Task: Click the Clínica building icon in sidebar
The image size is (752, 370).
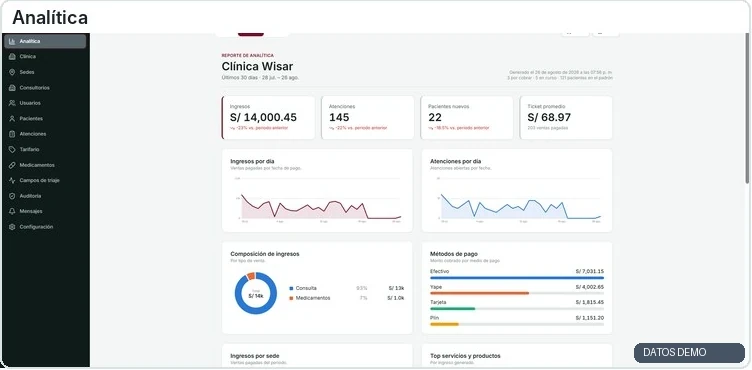Action: 12,57
